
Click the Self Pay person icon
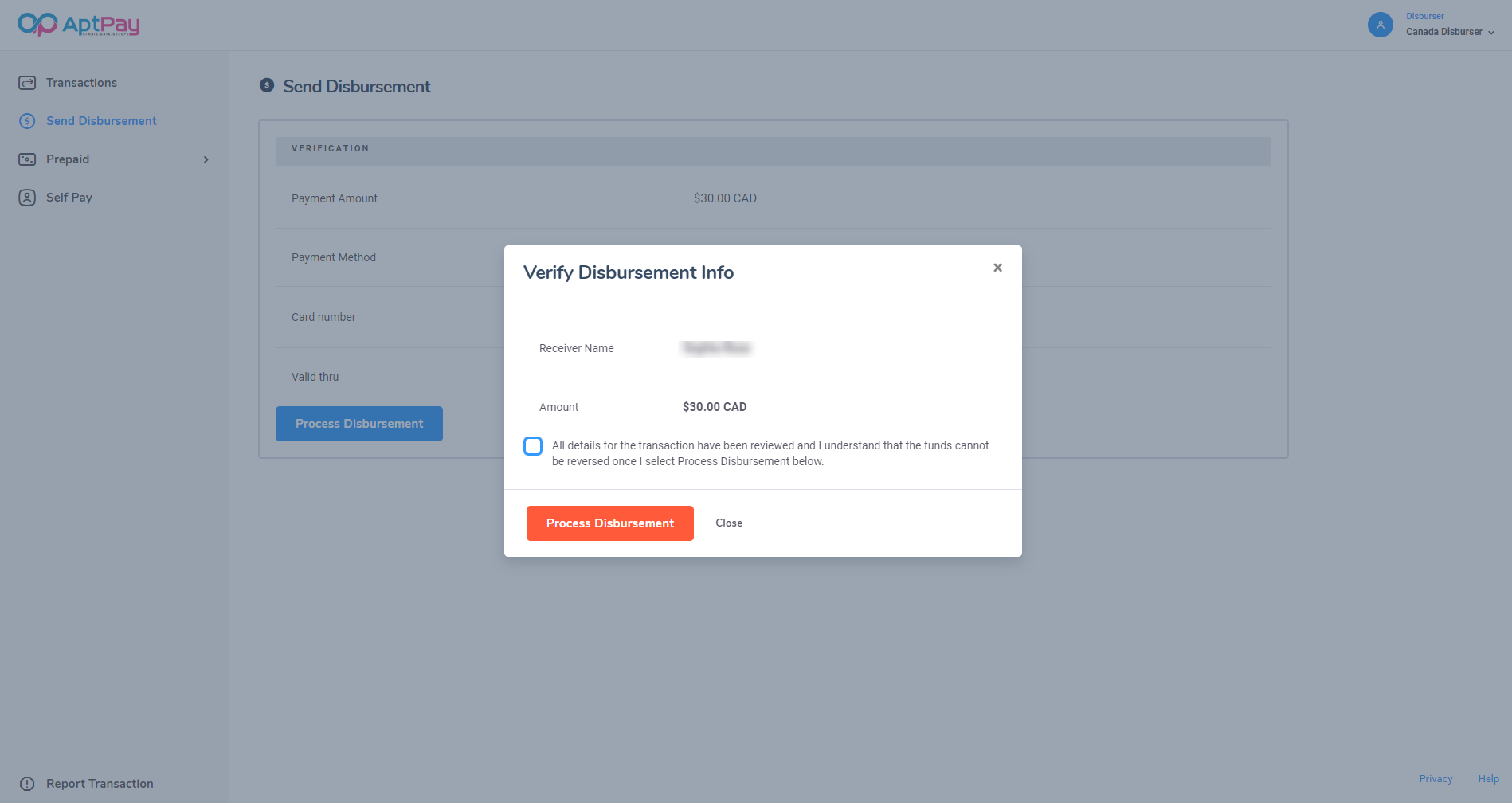point(27,198)
